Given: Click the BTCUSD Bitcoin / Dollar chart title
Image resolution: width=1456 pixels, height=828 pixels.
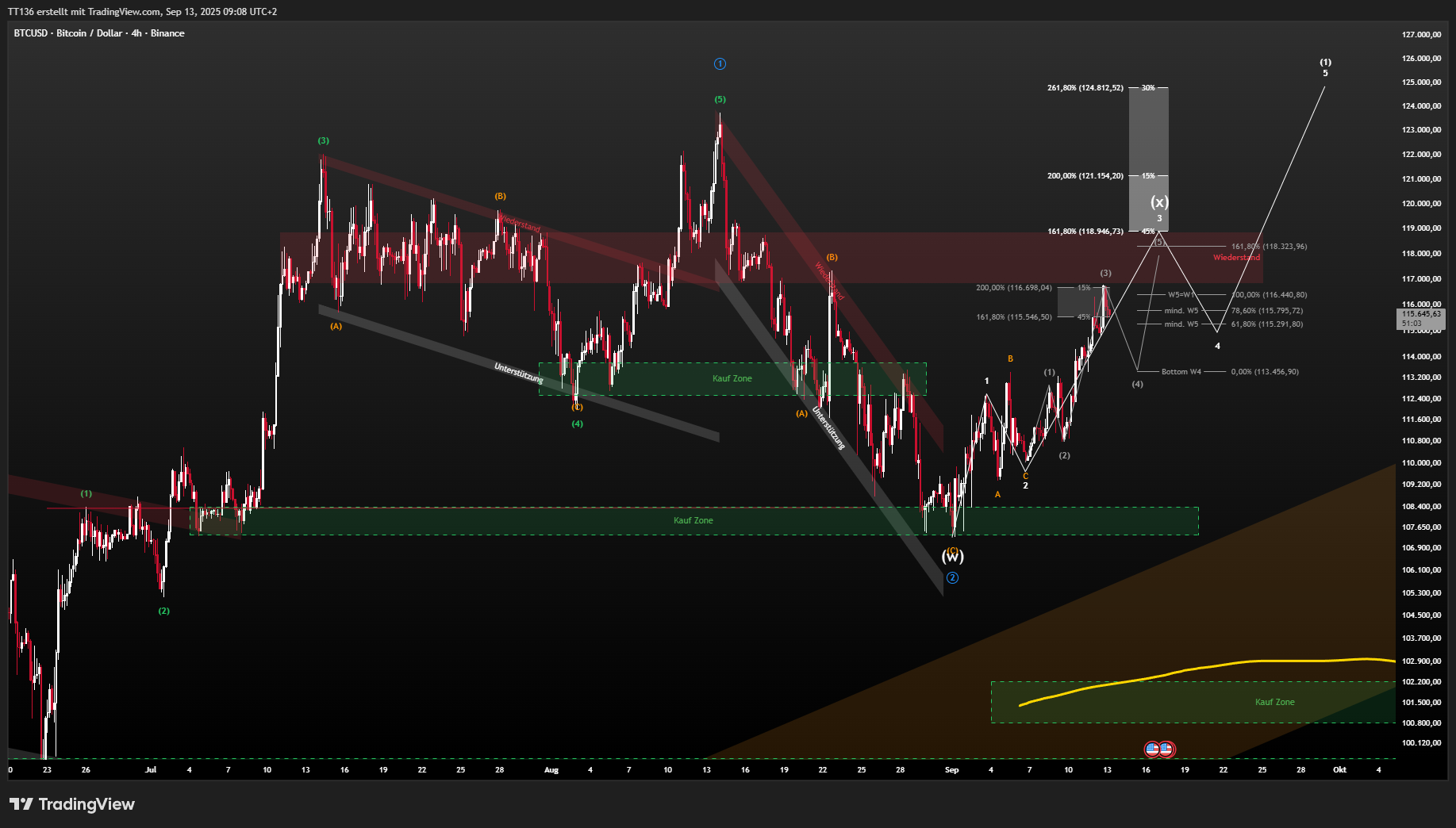Looking at the screenshot, I should (x=99, y=33).
